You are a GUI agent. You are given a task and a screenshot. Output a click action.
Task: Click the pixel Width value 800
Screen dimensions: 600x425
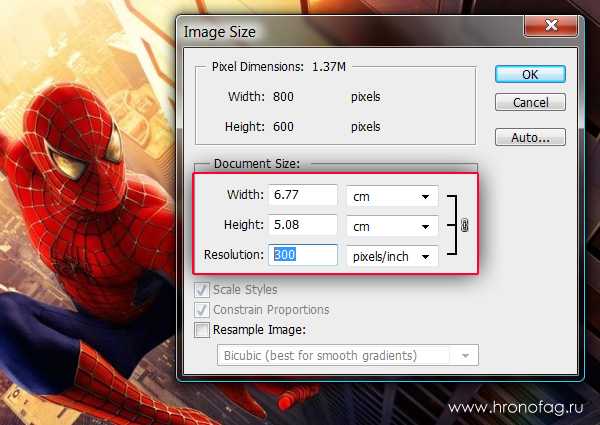[x=283, y=97]
